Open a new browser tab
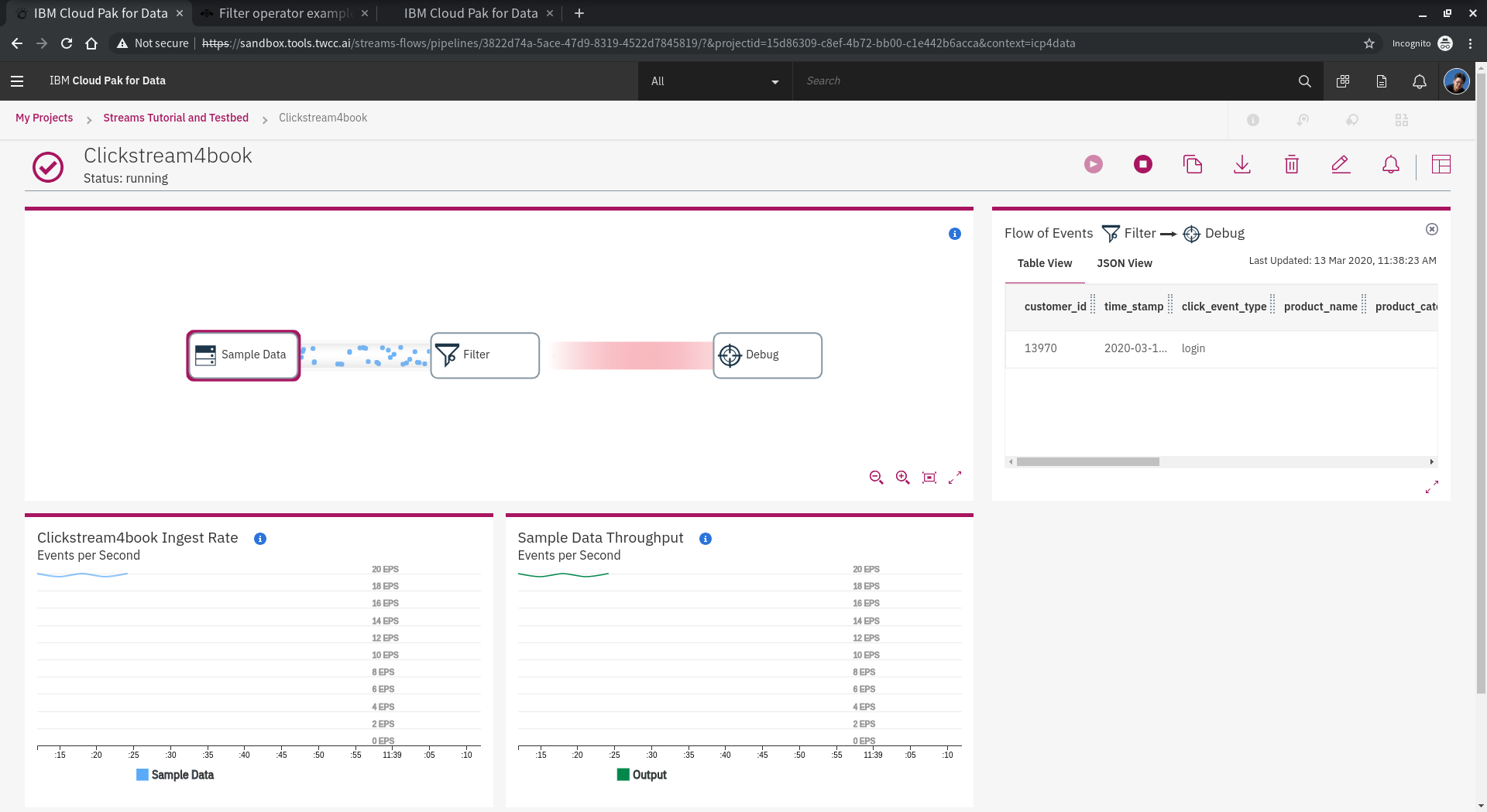This screenshot has width=1487, height=812. [579, 13]
